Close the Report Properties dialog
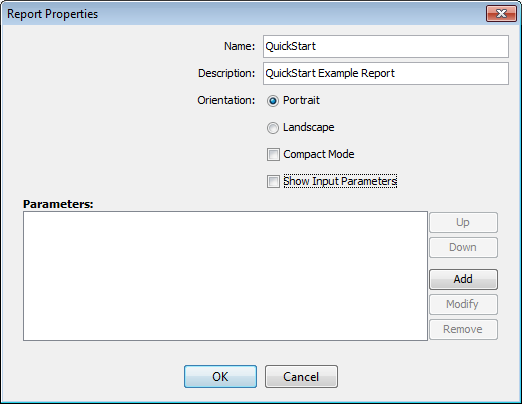 501,14
